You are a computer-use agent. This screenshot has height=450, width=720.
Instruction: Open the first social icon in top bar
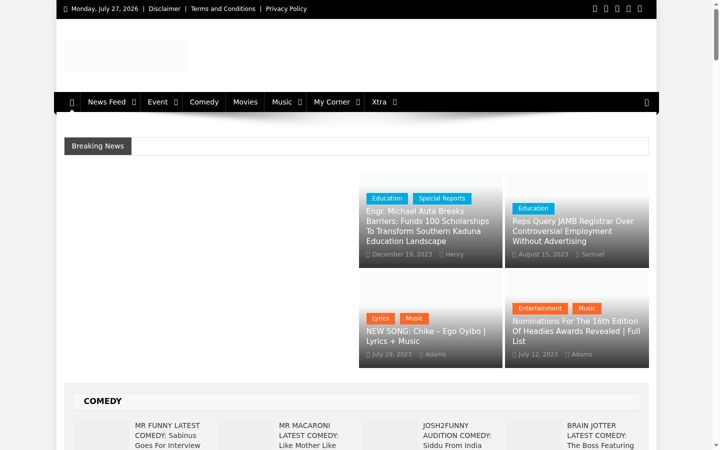point(595,9)
